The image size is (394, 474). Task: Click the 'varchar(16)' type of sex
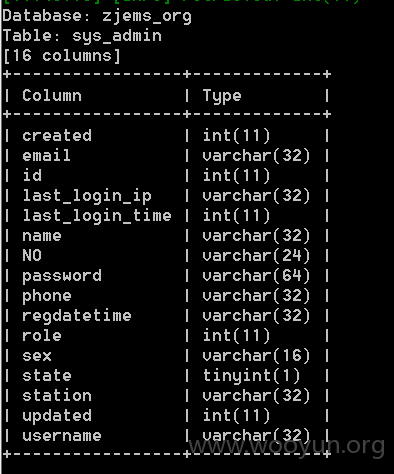[x=256, y=356]
